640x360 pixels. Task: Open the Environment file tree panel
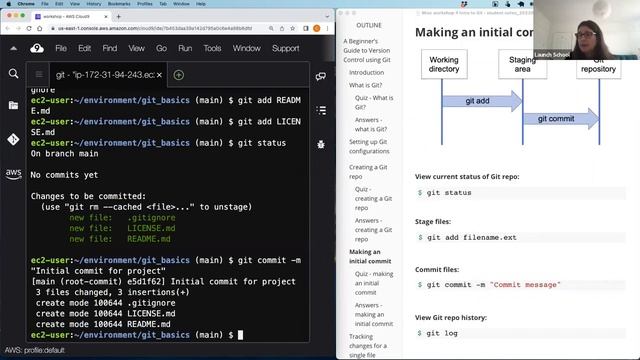(13, 105)
